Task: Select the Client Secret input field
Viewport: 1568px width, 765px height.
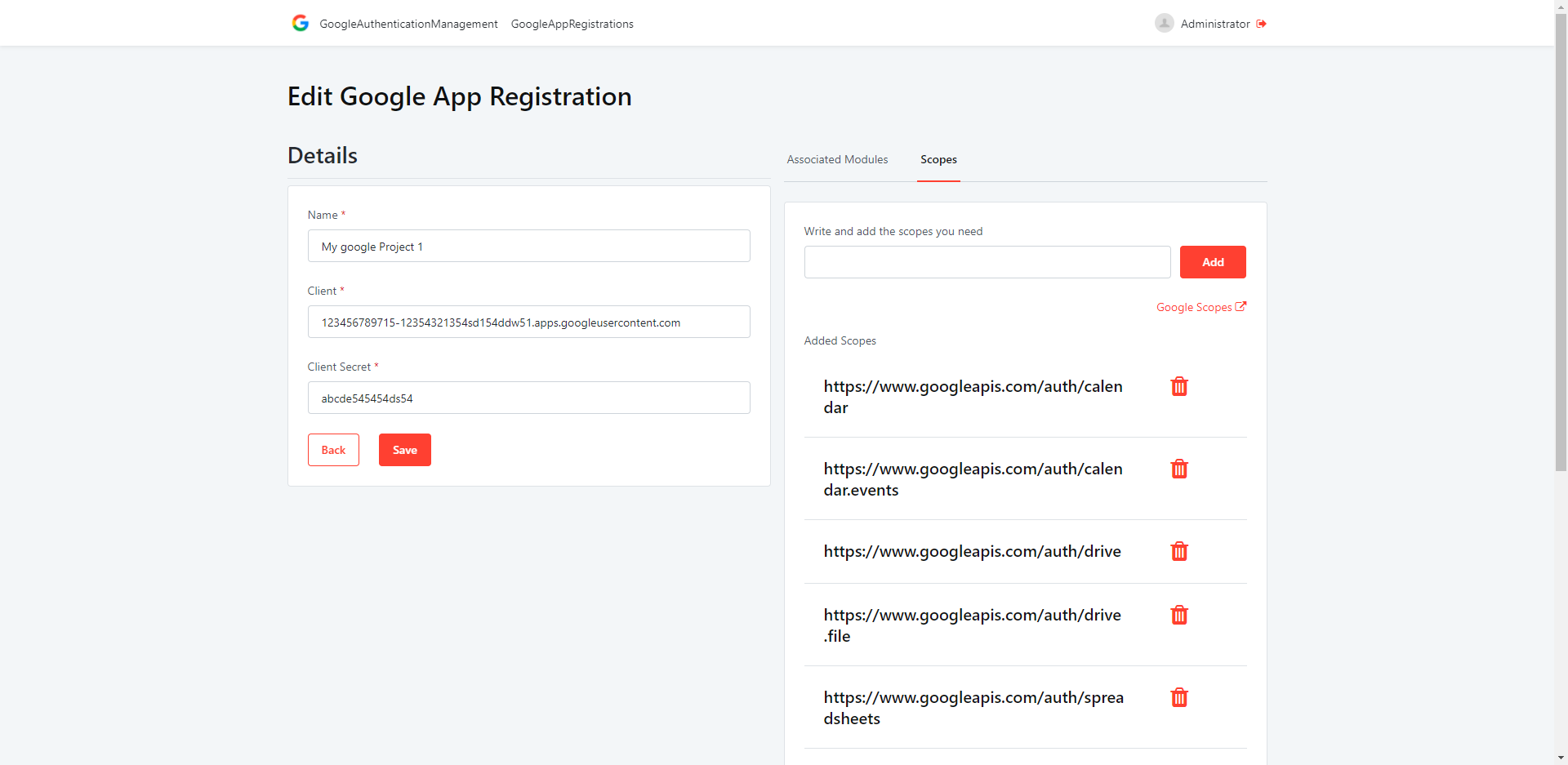Action: (x=528, y=398)
